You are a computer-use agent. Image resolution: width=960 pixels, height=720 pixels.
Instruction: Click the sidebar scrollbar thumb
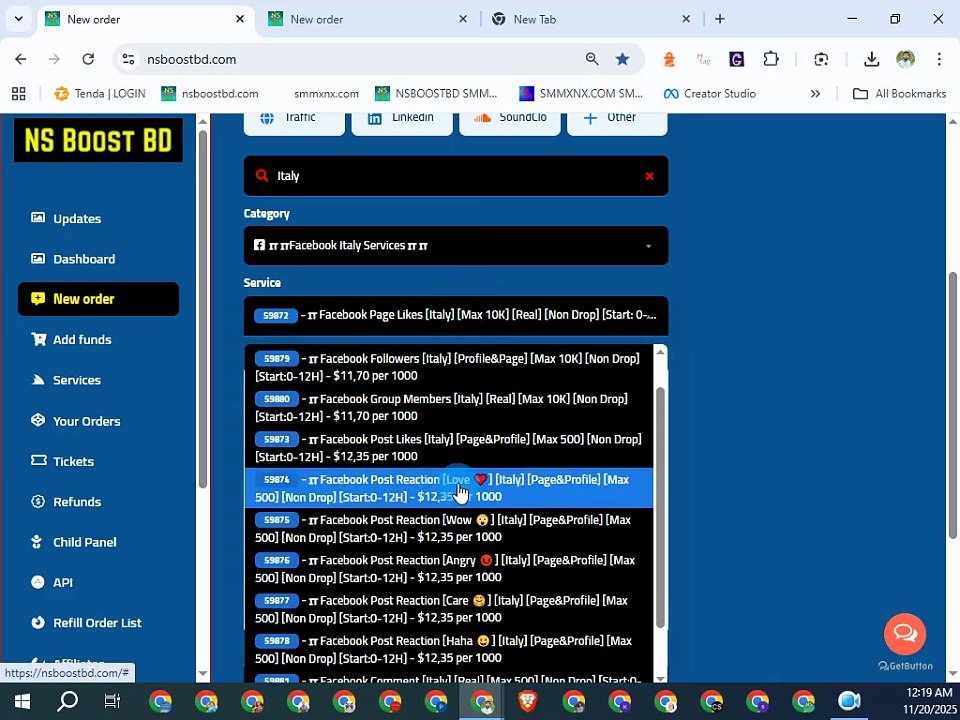tap(203, 309)
